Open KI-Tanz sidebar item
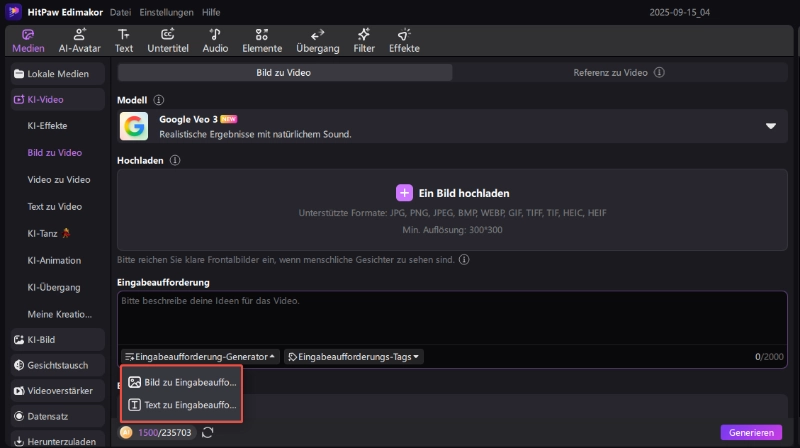 click(49, 234)
